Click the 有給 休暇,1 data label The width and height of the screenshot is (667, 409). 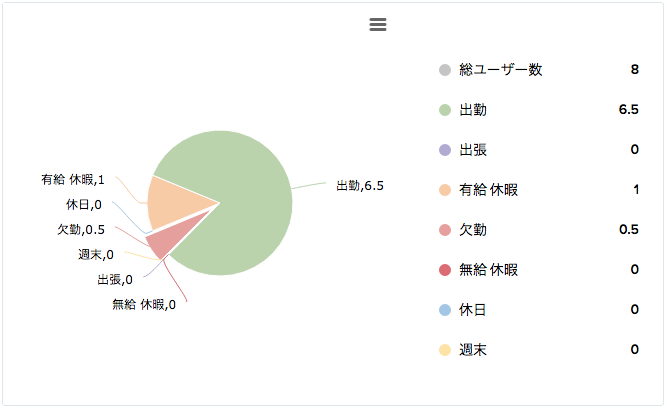pyautogui.click(x=73, y=180)
